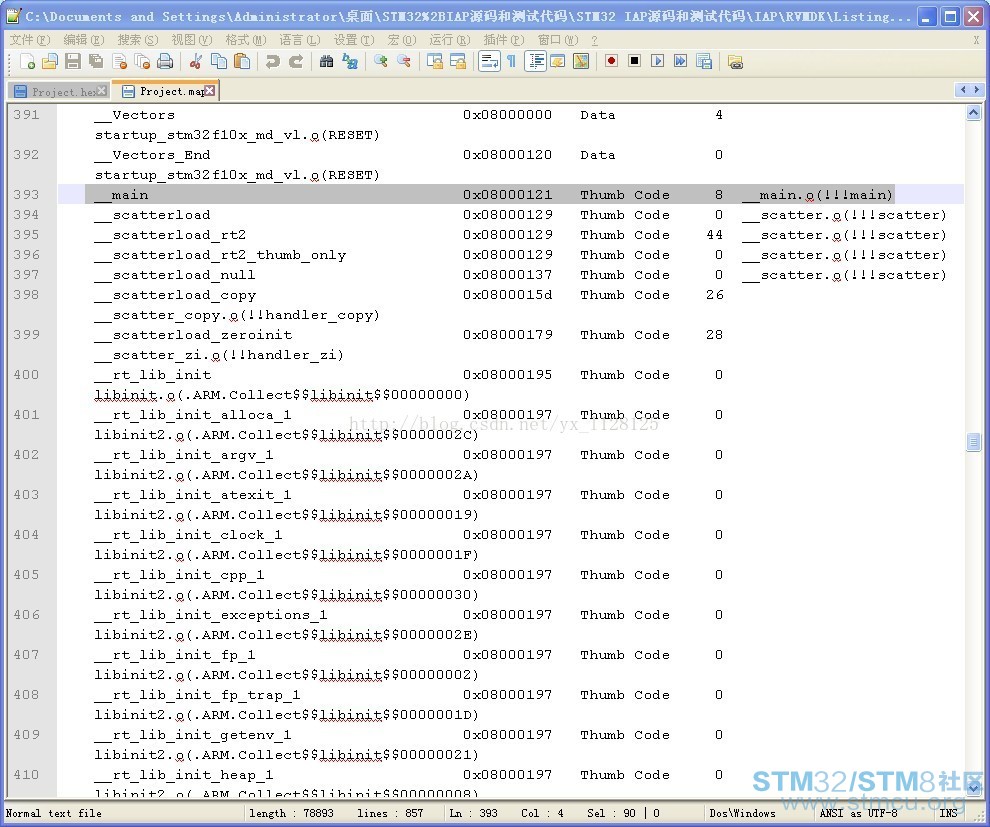Click the INS indicator in status bar

click(x=948, y=813)
